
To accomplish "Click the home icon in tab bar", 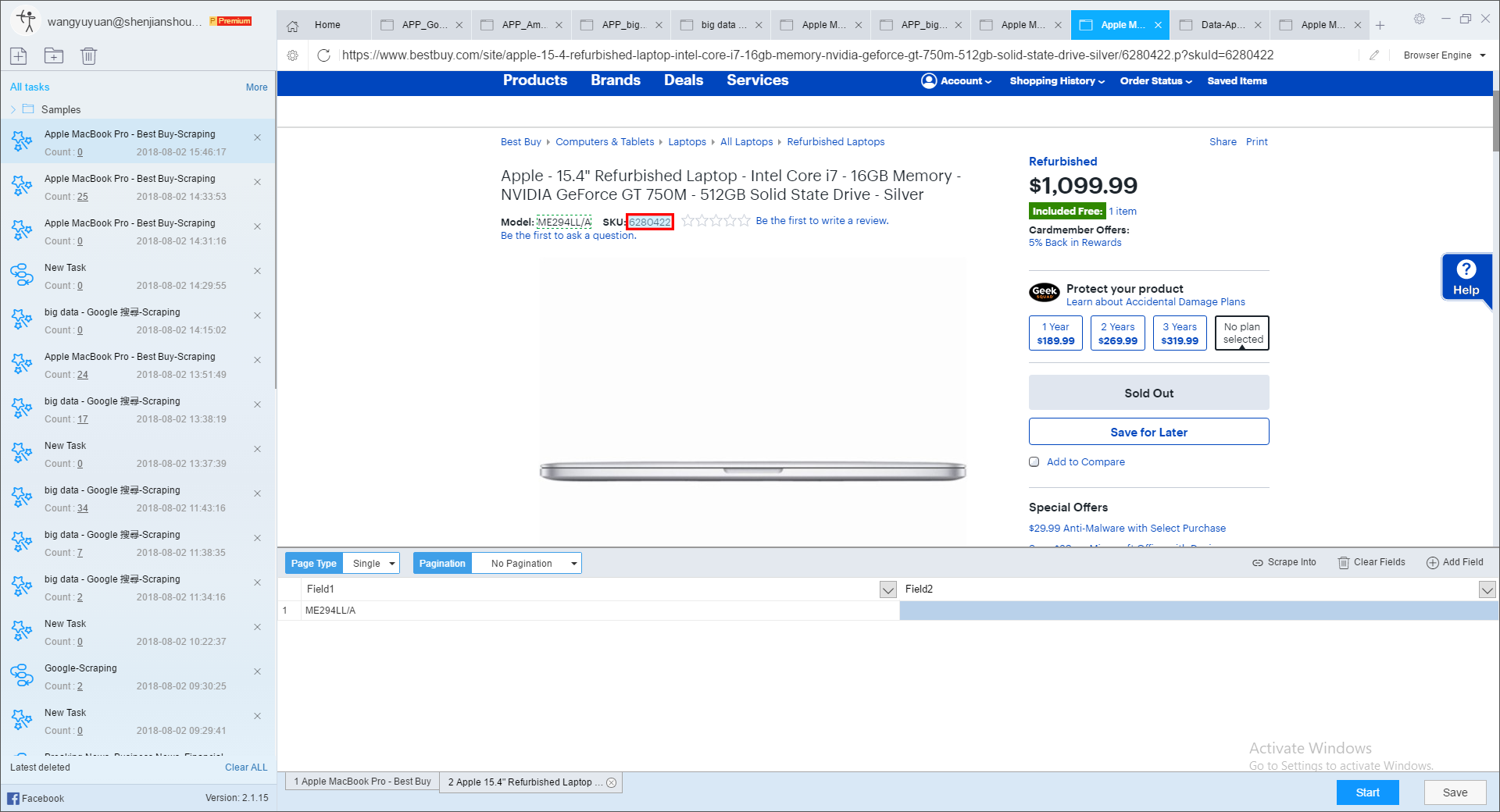I will [x=293, y=25].
